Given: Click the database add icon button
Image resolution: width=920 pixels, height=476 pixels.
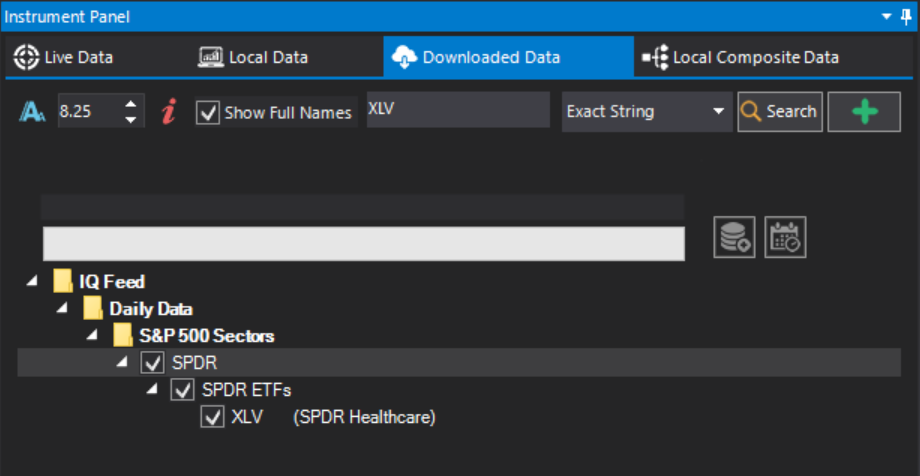Looking at the screenshot, I should coord(734,237).
